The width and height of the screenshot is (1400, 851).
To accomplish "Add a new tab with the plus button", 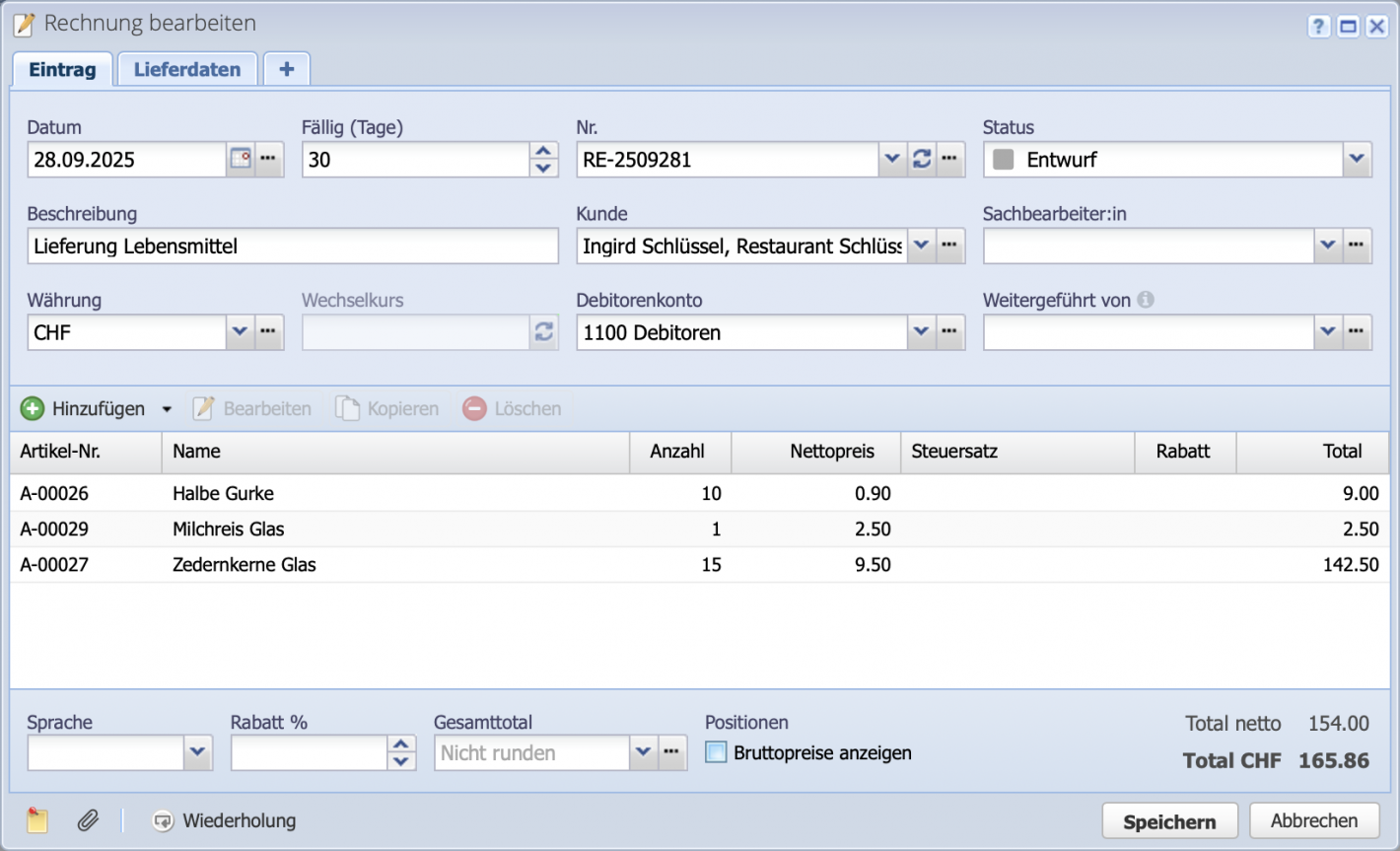I will pos(286,68).
